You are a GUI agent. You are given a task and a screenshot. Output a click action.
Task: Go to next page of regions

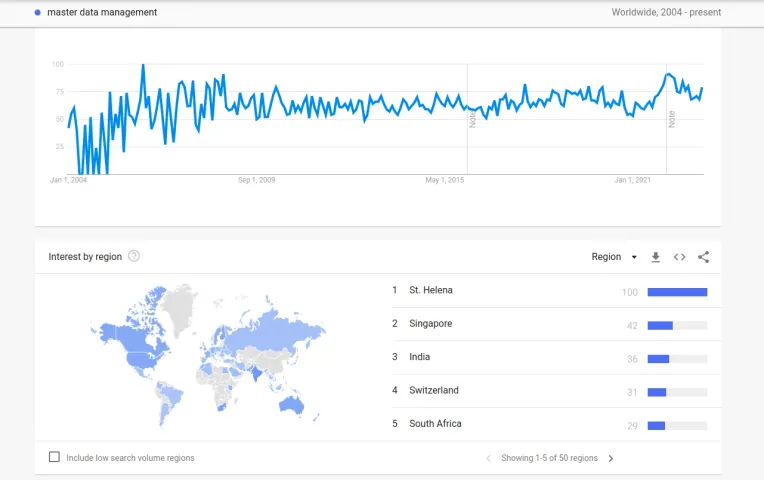[611, 459]
